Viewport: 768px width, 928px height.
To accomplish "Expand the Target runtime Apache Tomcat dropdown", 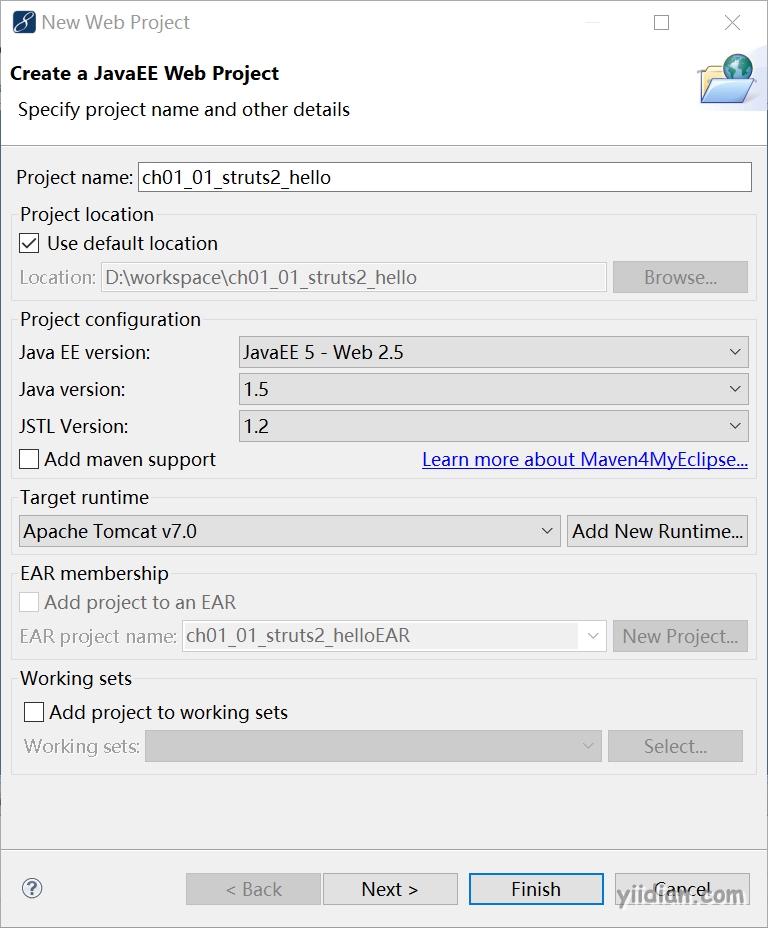I will pyautogui.click(x=289, y=531).
